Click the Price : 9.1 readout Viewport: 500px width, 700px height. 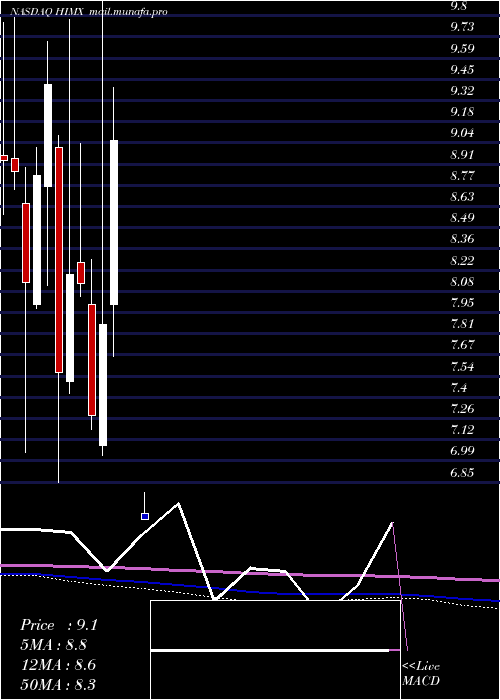pyautogui.click(x=58, y=625)
